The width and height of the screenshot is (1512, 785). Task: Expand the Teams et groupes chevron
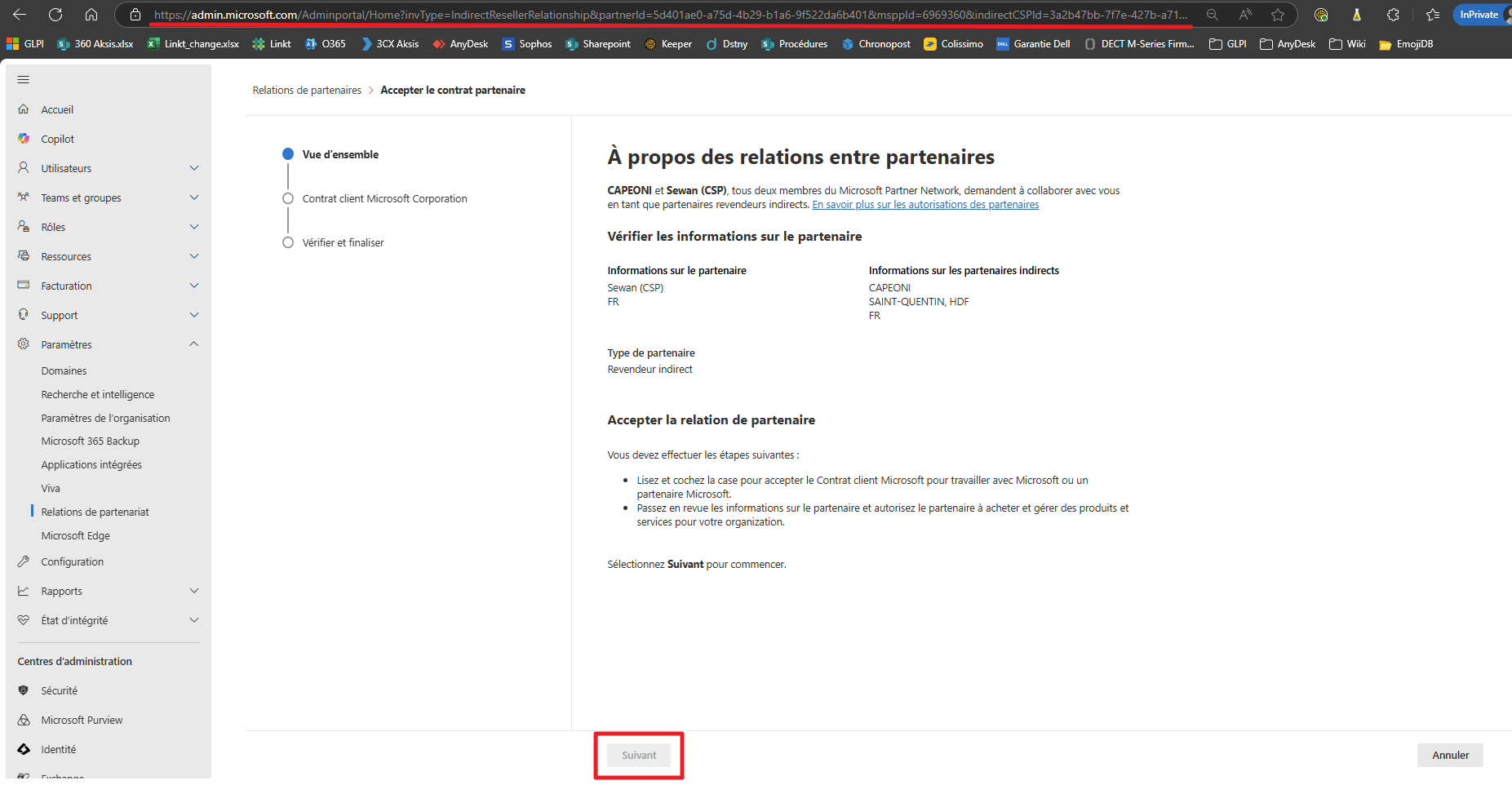coord(194,197)
